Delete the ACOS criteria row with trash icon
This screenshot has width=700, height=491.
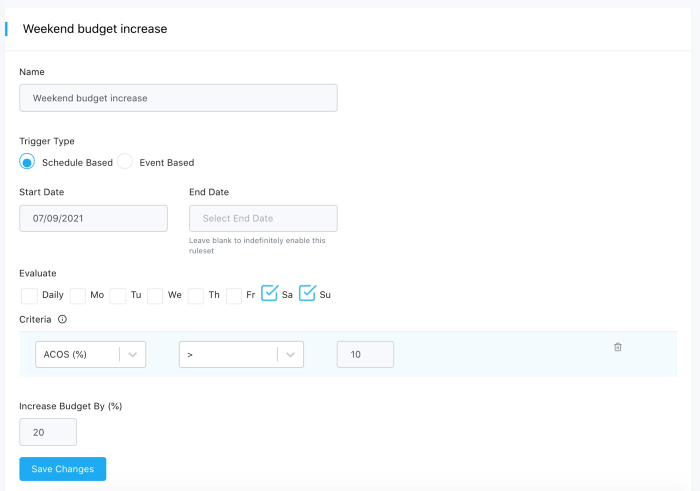point(617,347)
